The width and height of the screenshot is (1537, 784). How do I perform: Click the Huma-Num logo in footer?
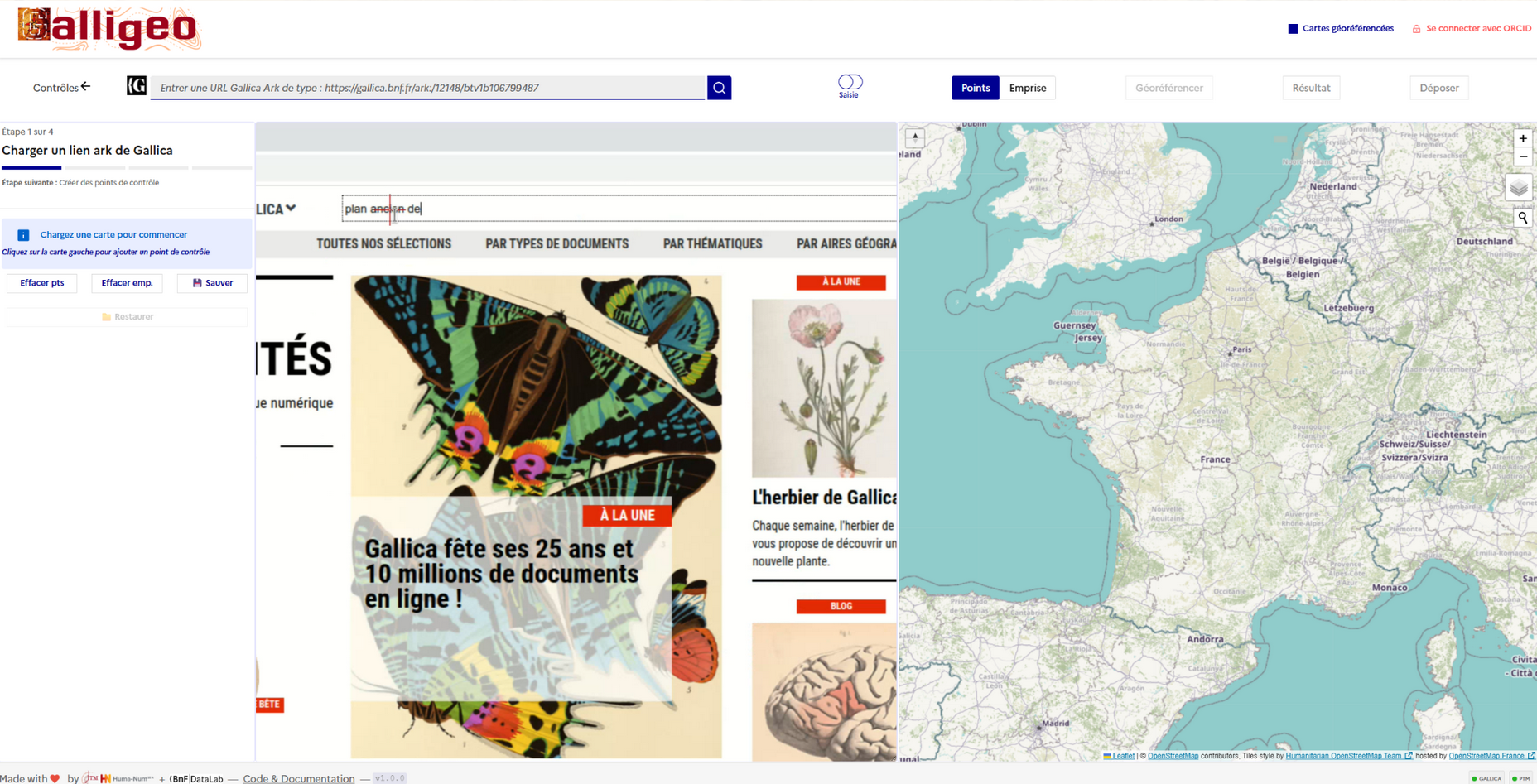click(127, 778)
